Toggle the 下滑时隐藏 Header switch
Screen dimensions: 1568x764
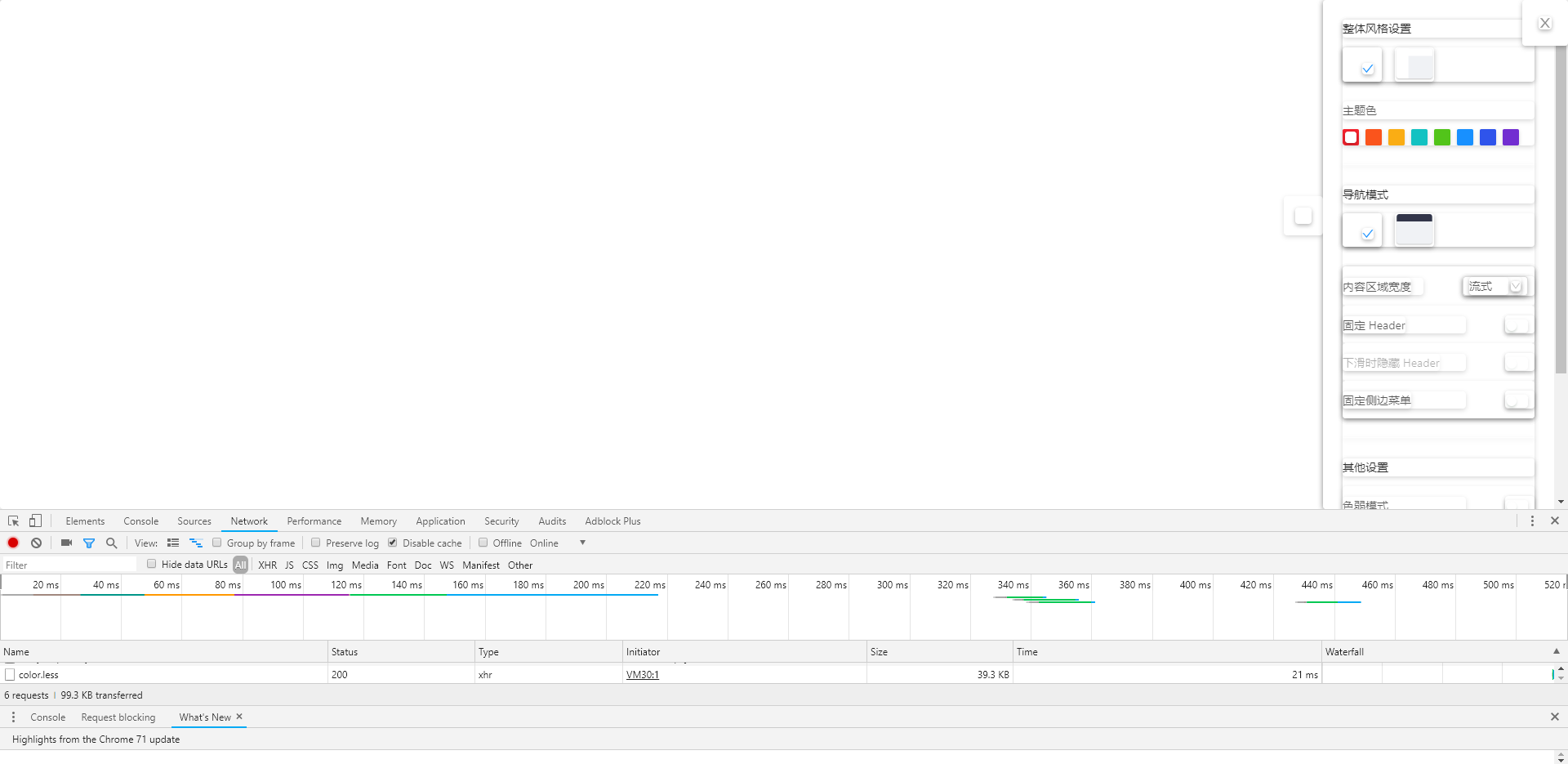click(x=1519, y=362)
